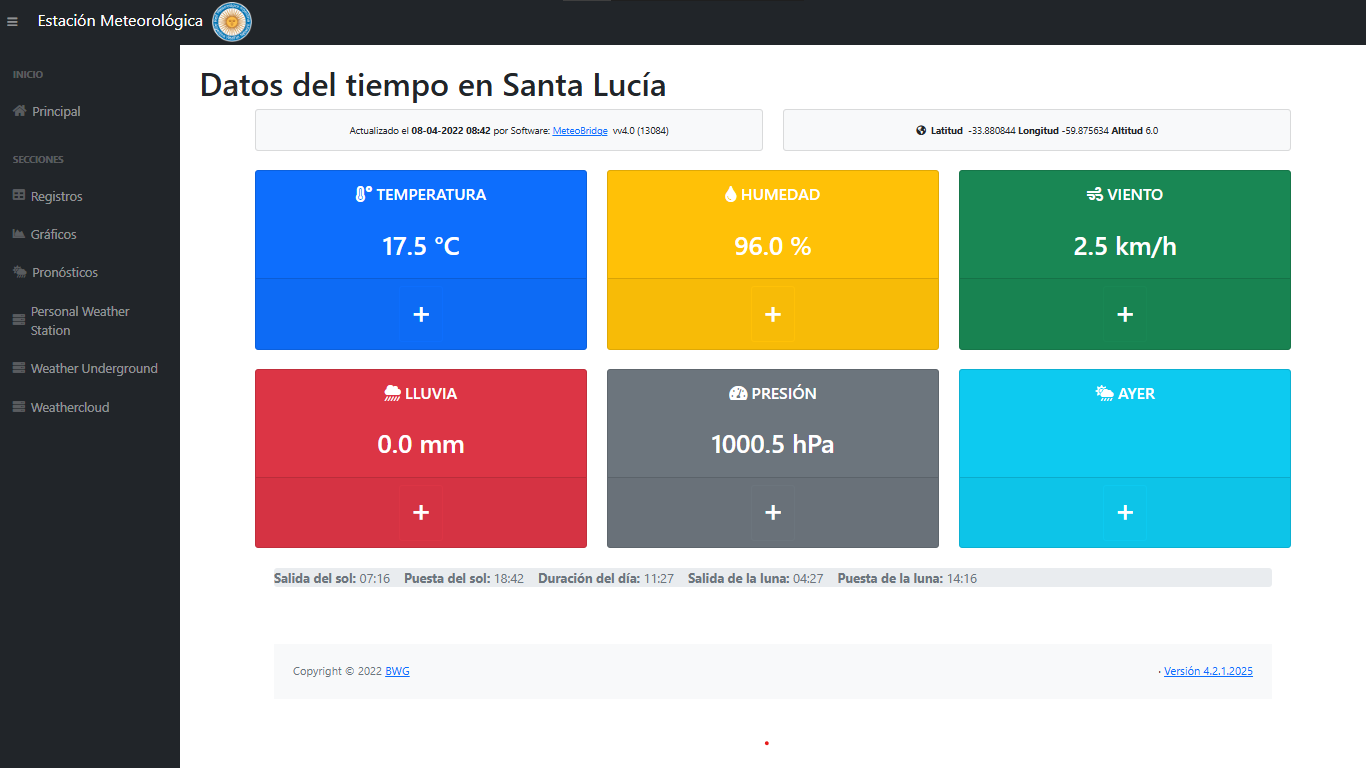Follow the MeteoBridge link
This screenshot has height=768, width=1366.
click(x=580, y=131)
